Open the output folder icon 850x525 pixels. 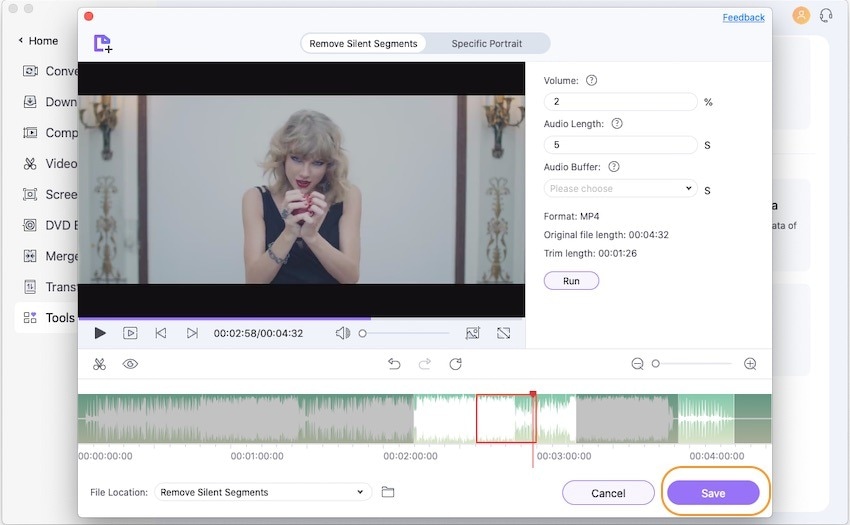click(x=388, y=492)
